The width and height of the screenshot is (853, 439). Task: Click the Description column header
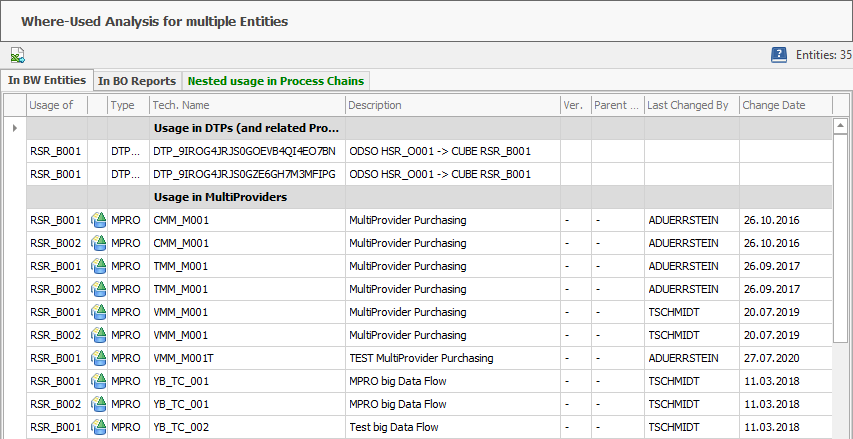pyautogui.click(x=452, y=105)
